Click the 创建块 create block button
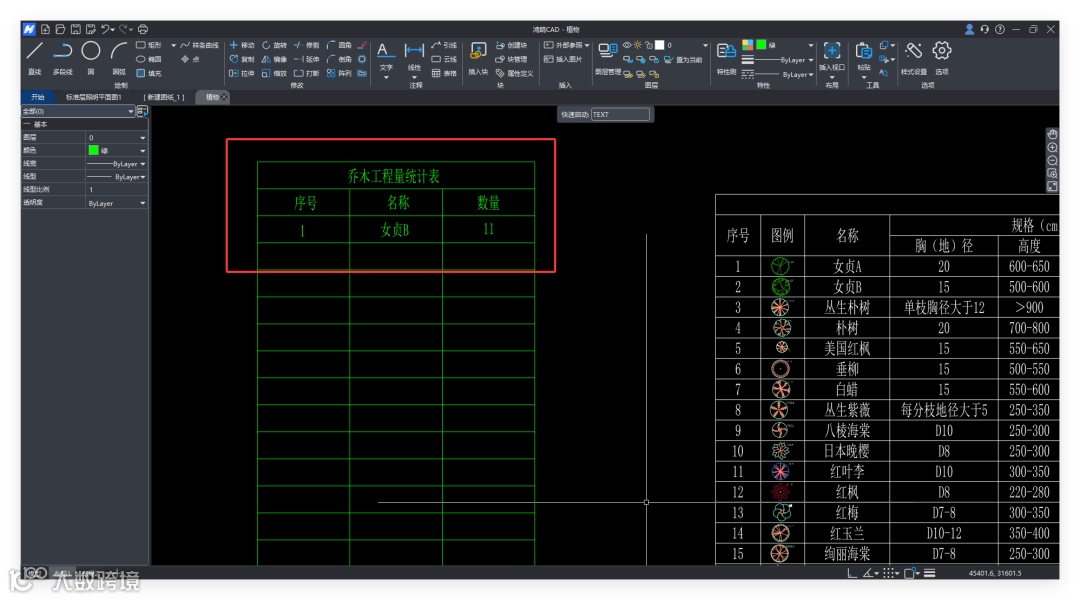 512,45
